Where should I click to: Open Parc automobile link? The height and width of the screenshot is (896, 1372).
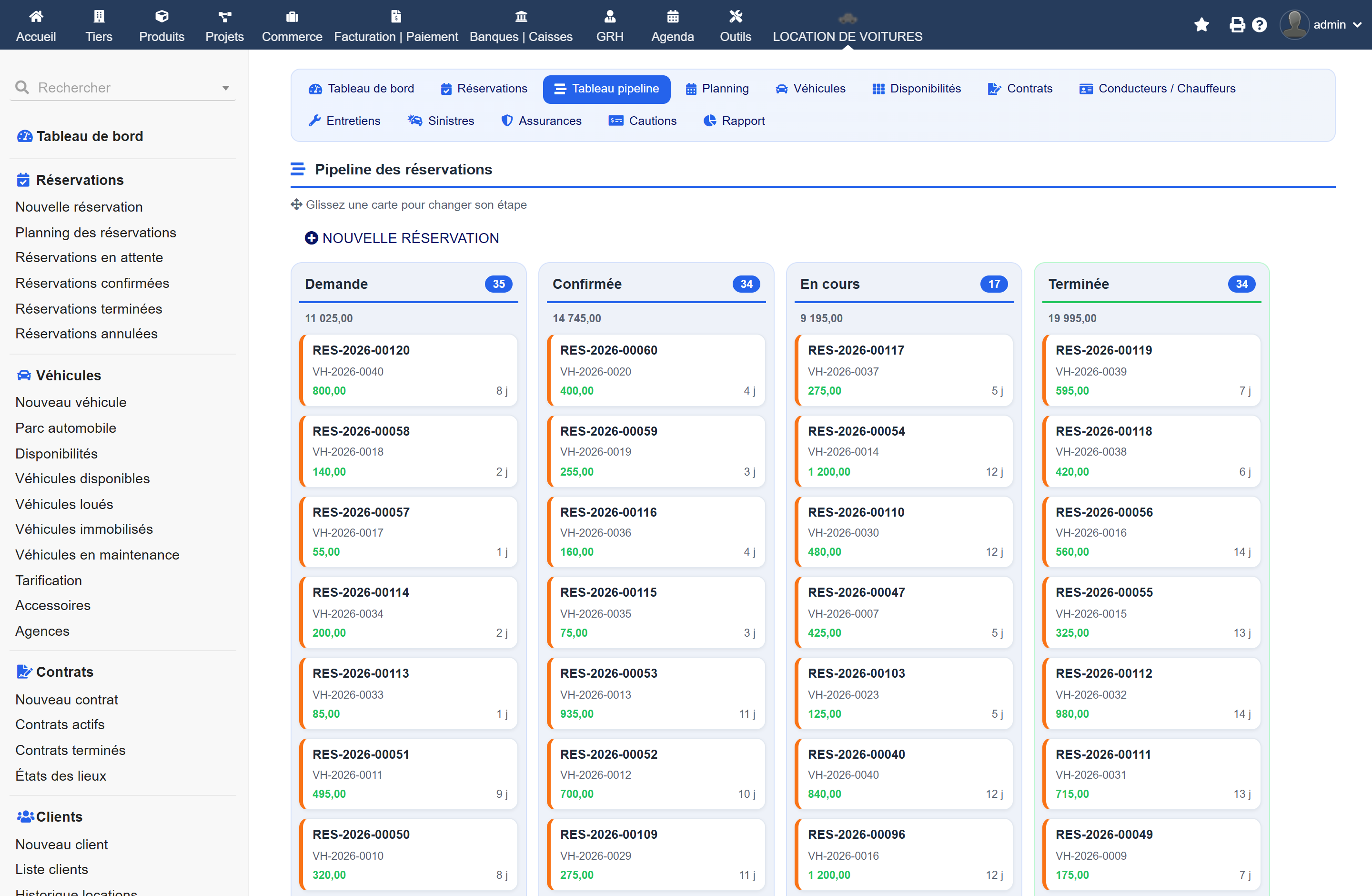coord(66,428)
